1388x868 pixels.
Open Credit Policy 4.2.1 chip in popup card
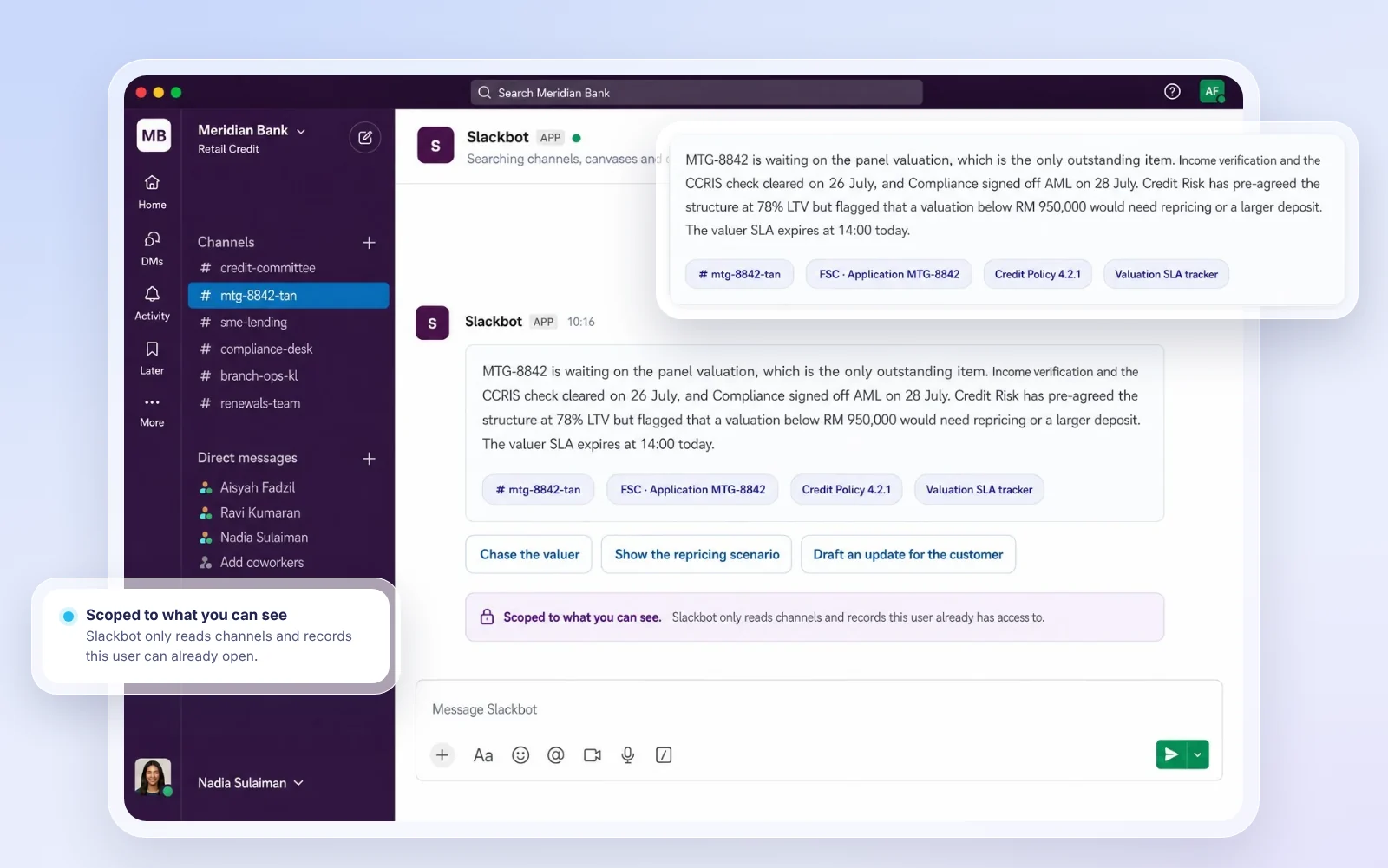[1038, 274]
